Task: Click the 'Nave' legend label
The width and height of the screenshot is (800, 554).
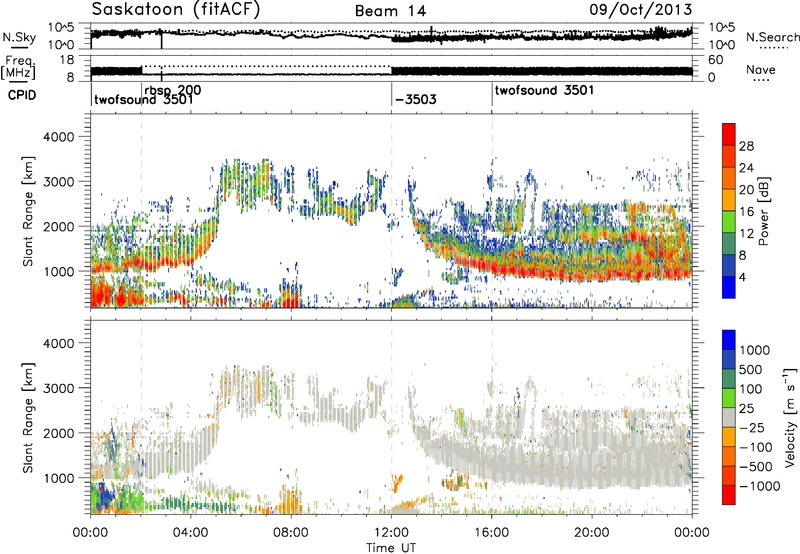Action: 761,70
